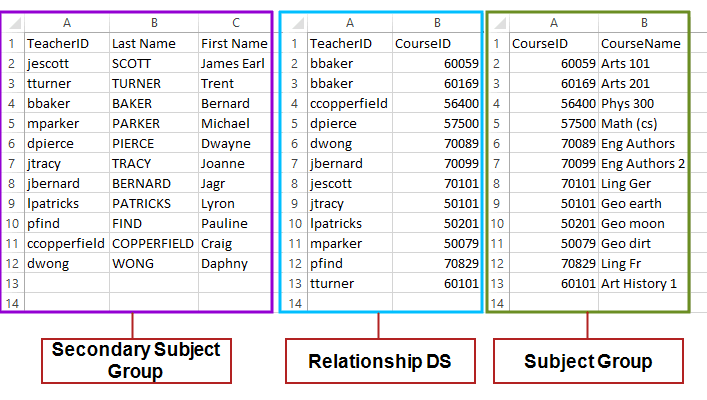Click 70829 beside Ling Fr

tap(554, 263)
